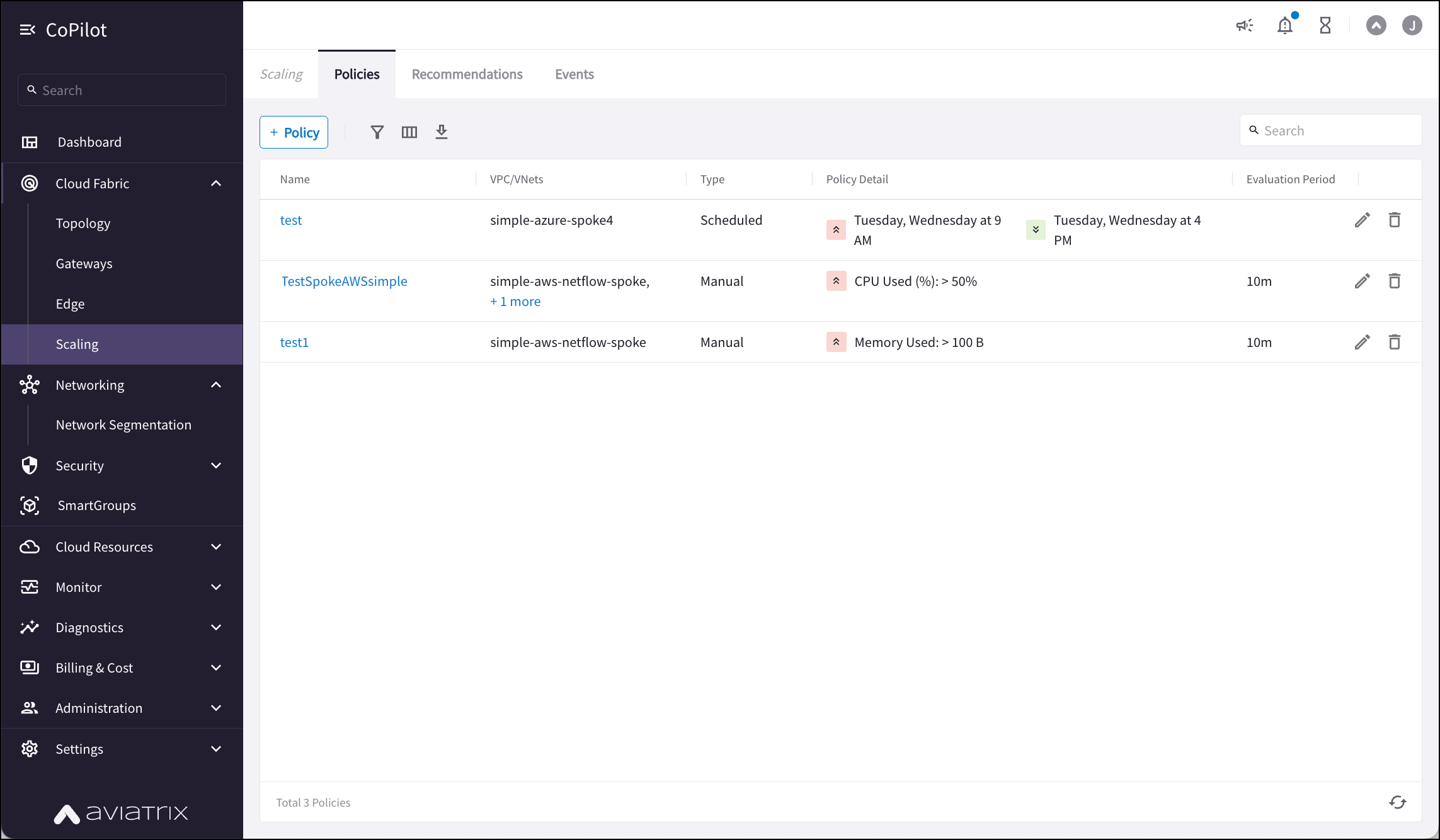Click the column settings icon
Image resolution: width=1440 pixels, height=840 pixels.
pyautogui.click(x=409, y=131)
